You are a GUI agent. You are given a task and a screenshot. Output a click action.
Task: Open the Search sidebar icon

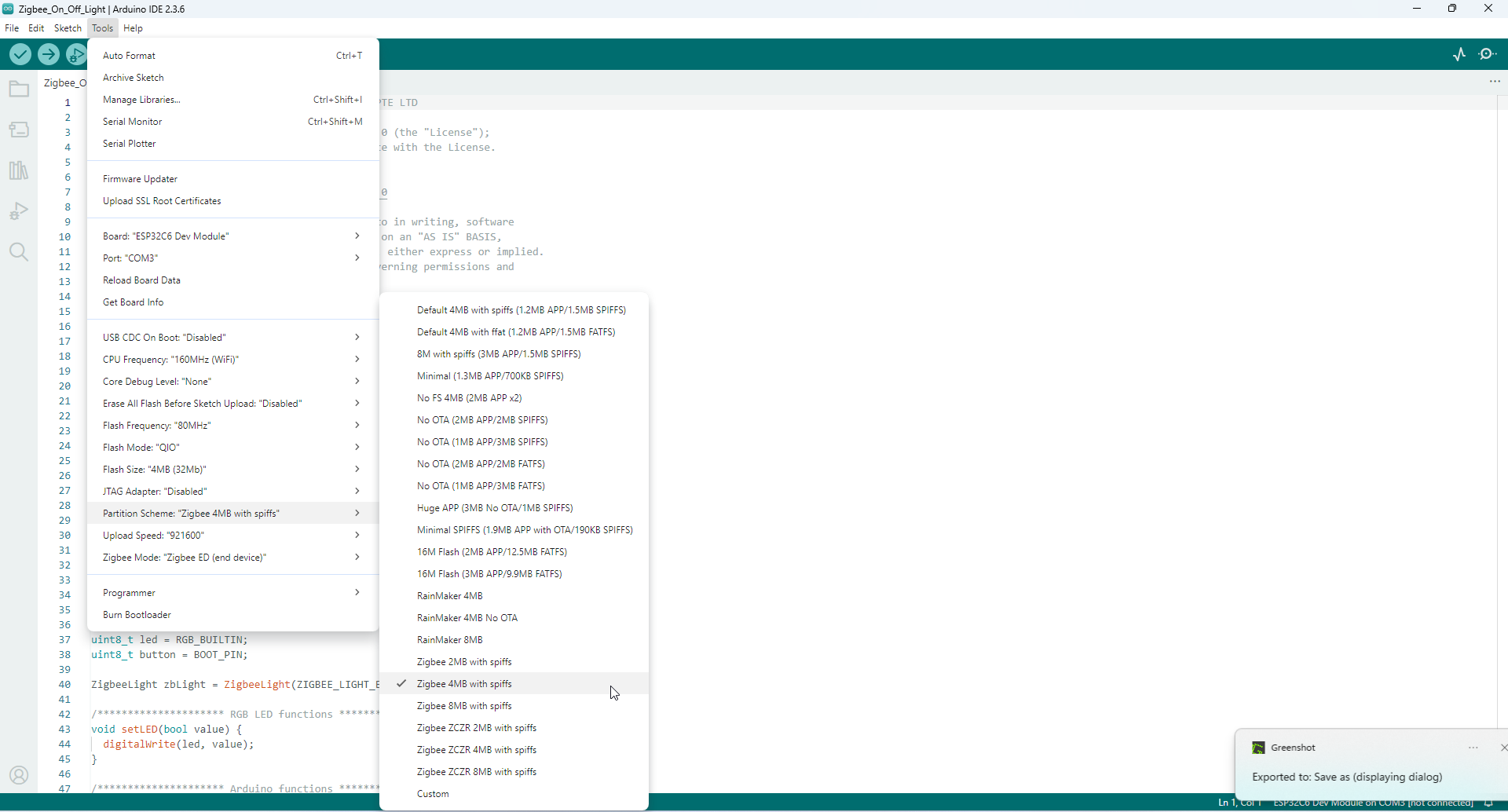tap(19, 252)
